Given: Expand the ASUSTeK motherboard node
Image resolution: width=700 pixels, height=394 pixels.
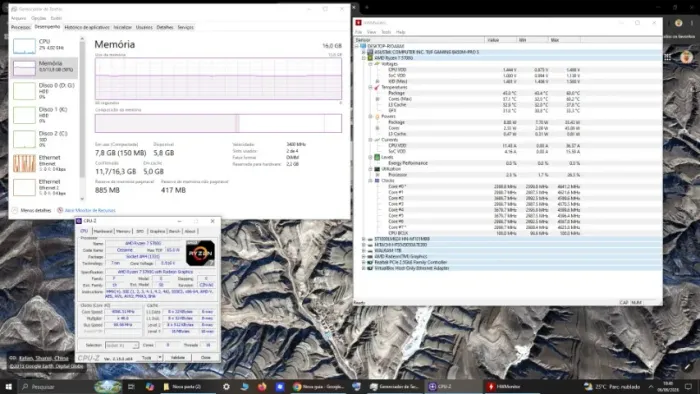Looking at the screenshot, I should click(x=364, y=52).
